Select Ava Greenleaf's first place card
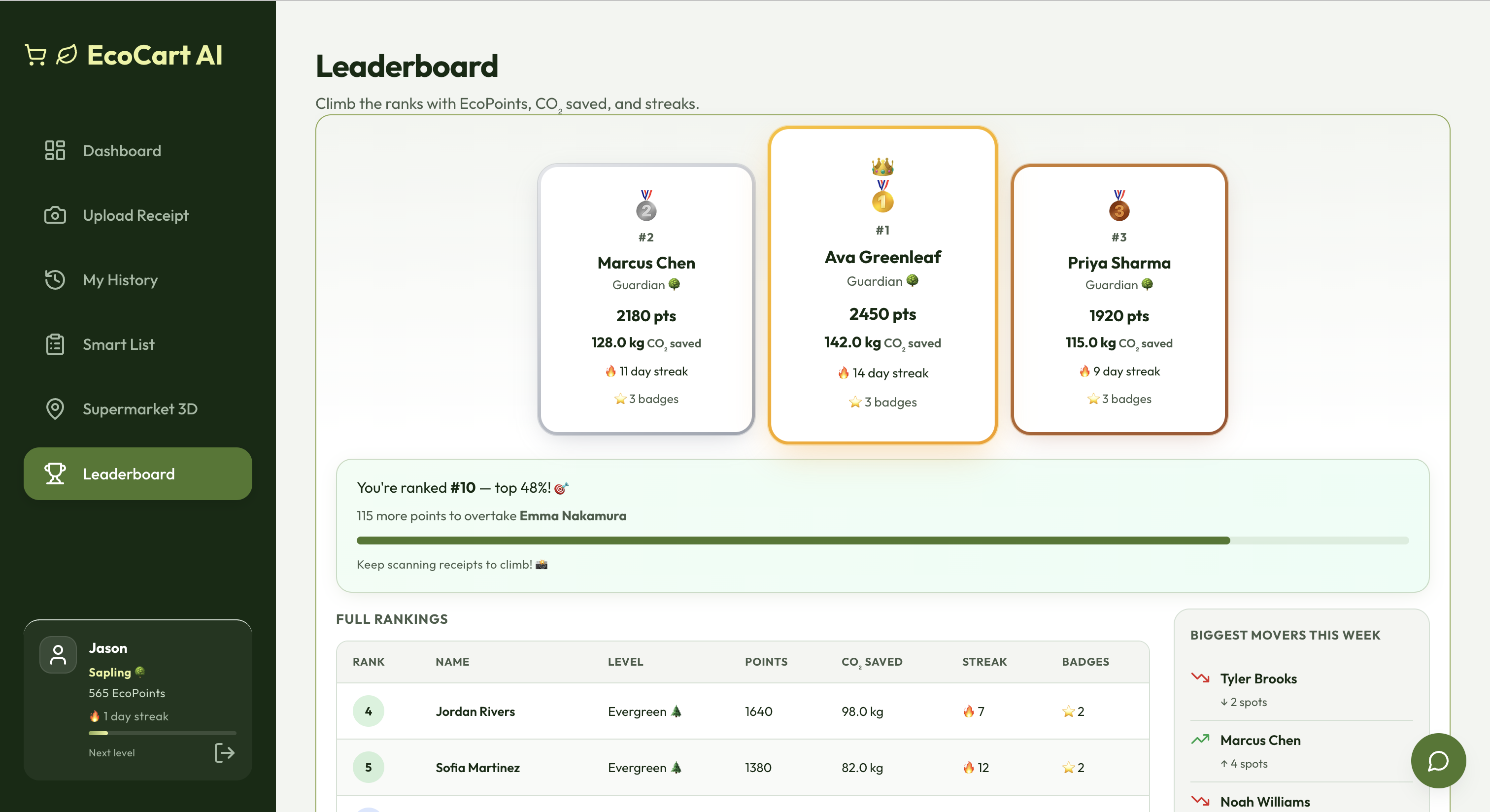This screenshot has width=1490, height=812. [882, 285]
